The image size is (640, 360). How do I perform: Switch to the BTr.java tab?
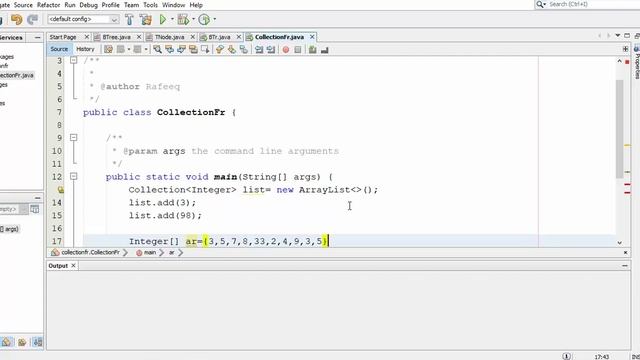[219, 37]
